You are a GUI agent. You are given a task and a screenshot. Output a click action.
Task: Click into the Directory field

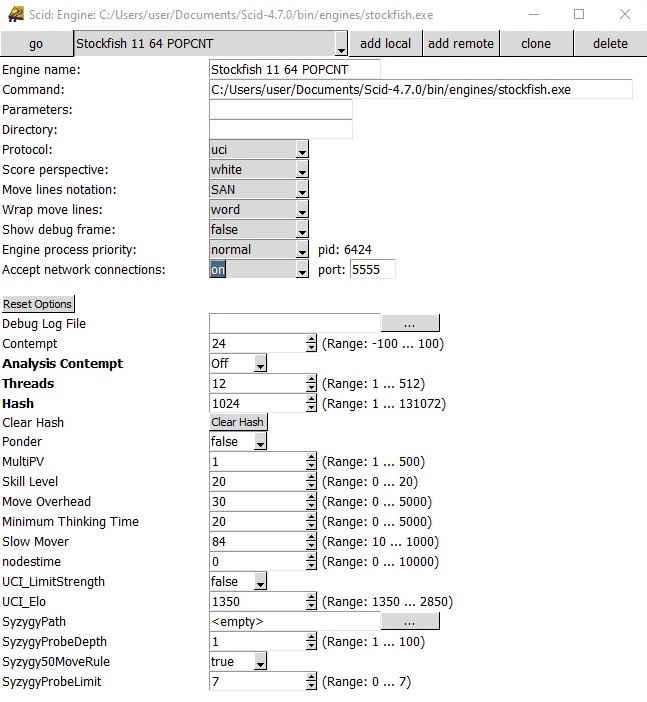[x=281, y=129]
